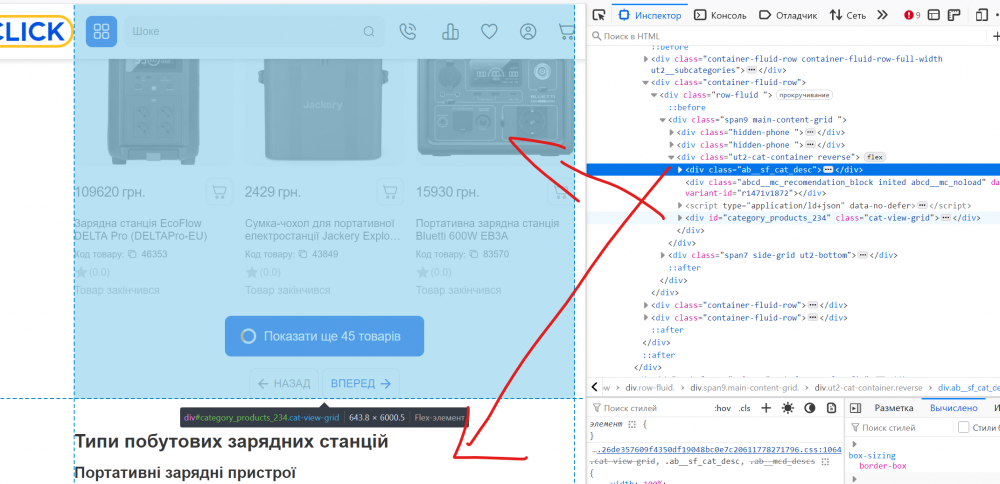Copy product code 83570 icon
Screen dimensions: 1000x484
coord(474,254)
